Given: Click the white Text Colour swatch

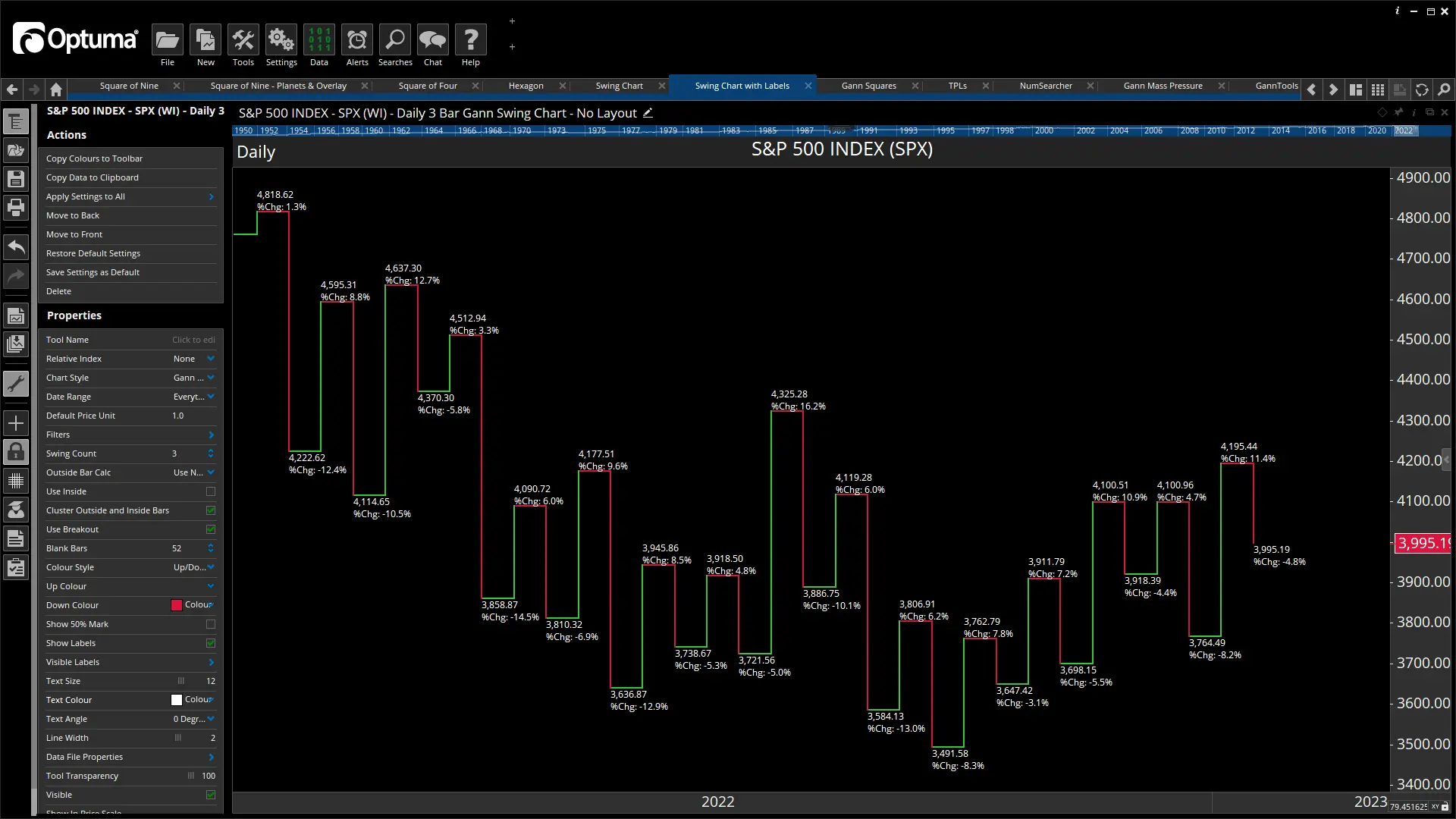Looking at the screenshot, I should 177,700.
